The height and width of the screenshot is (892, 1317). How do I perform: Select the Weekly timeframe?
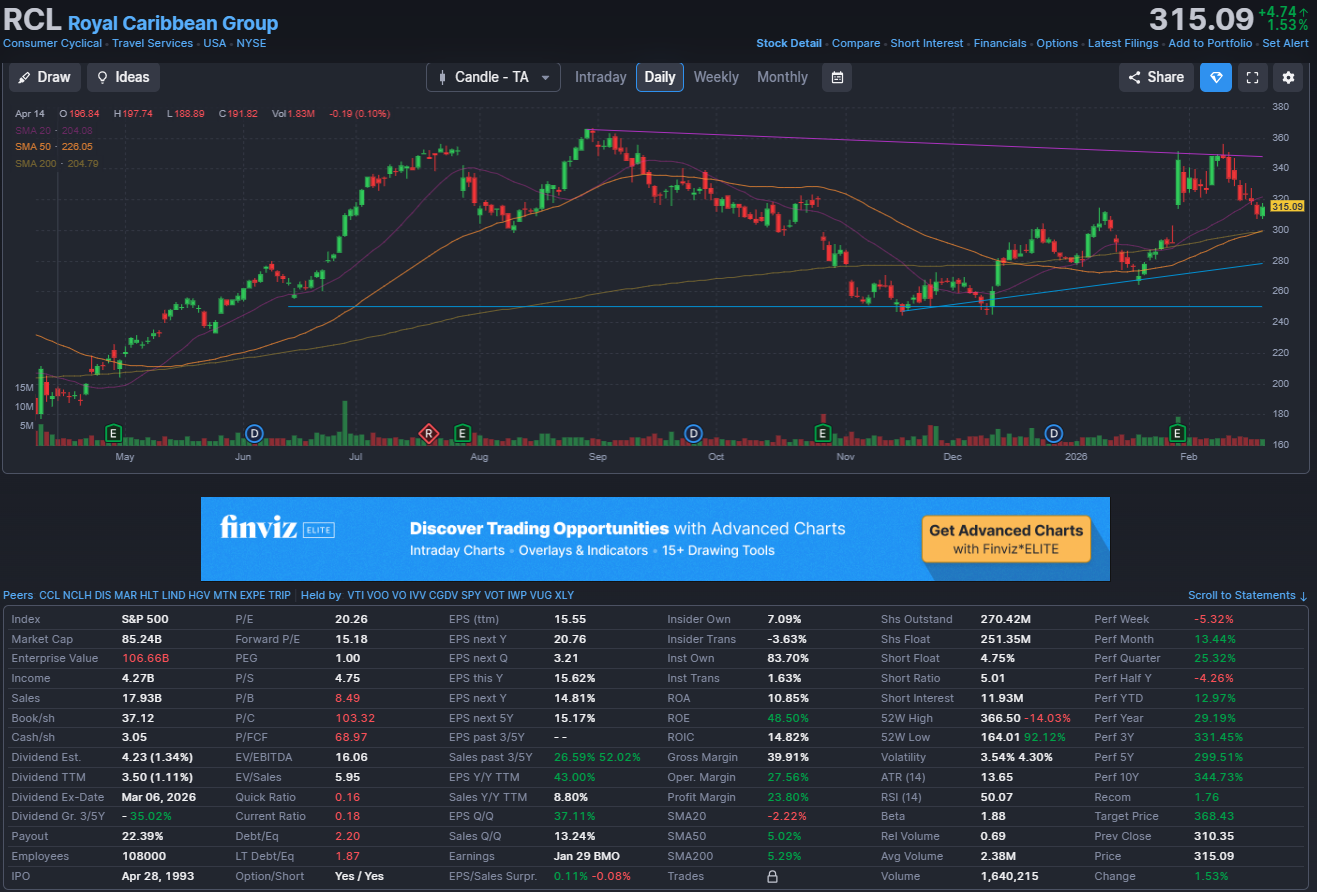coord(716,77)
